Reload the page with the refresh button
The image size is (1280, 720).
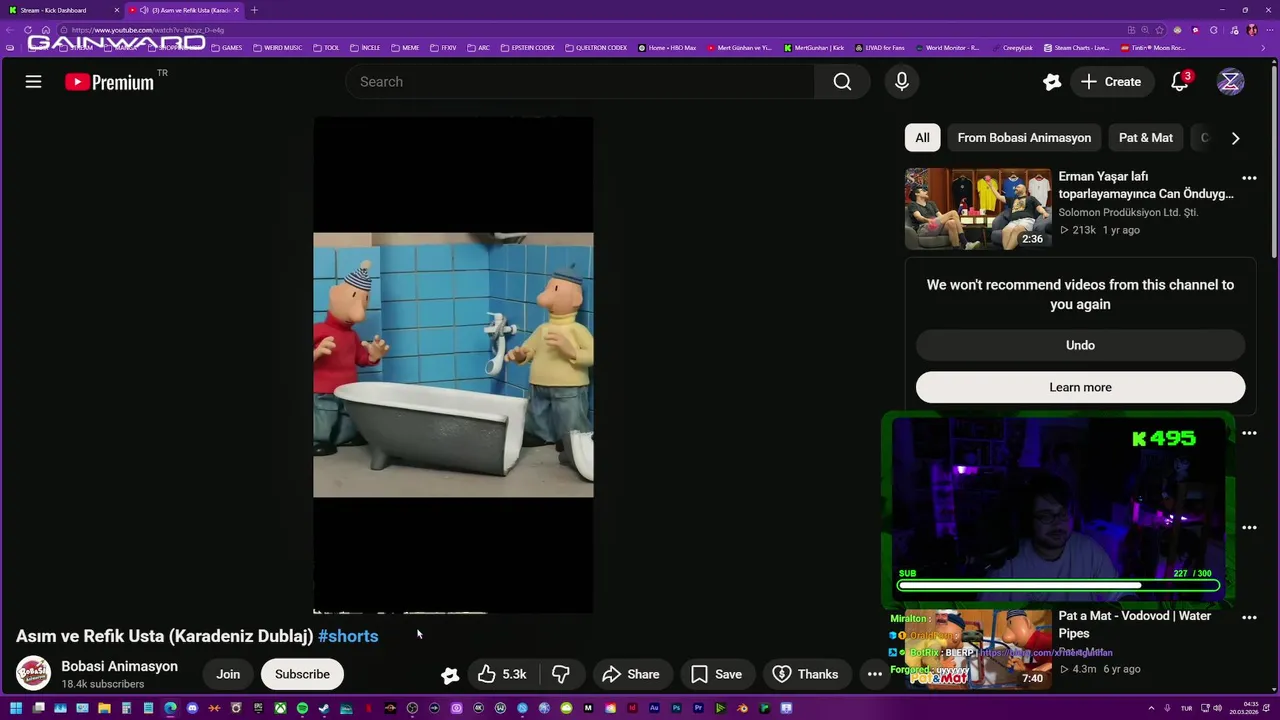pyautogui.click(x=28, y=30)
